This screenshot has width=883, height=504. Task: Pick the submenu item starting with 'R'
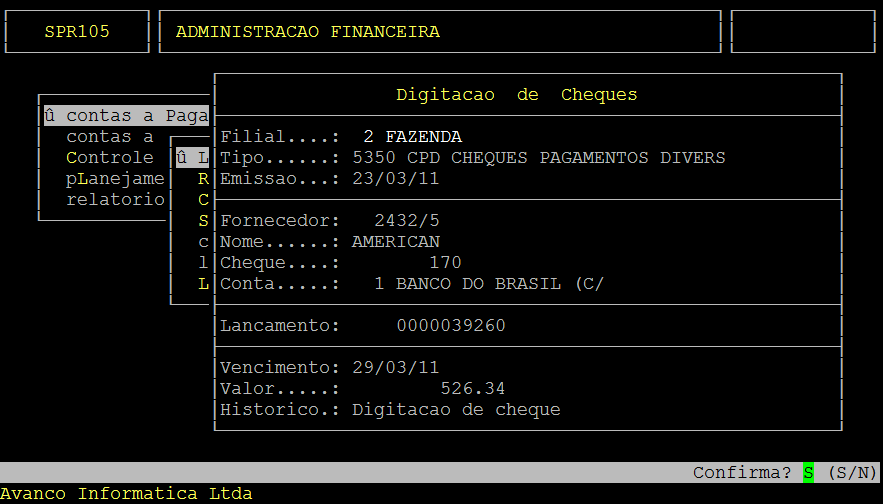pyautogui.click(x=203, y=179)
